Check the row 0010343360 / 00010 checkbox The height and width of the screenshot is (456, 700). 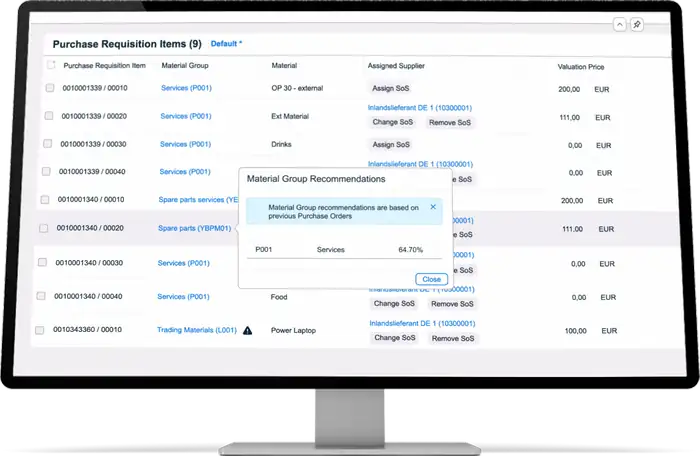pos(39,330)
